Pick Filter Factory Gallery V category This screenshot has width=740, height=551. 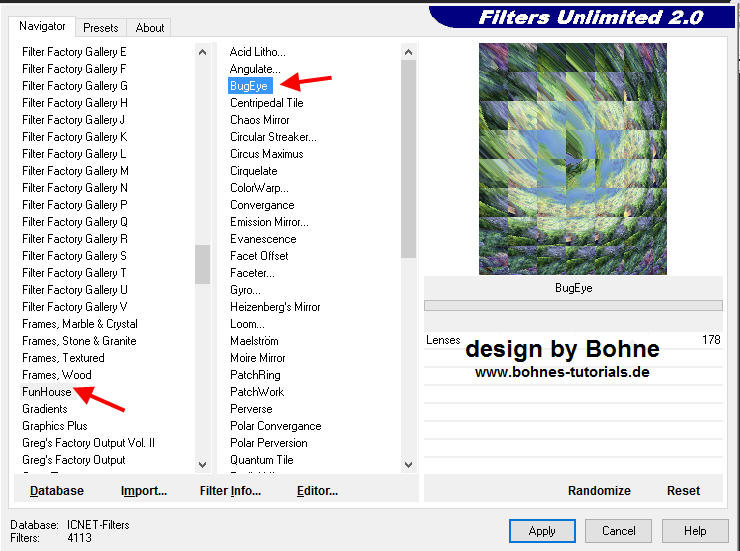point(75,307)
